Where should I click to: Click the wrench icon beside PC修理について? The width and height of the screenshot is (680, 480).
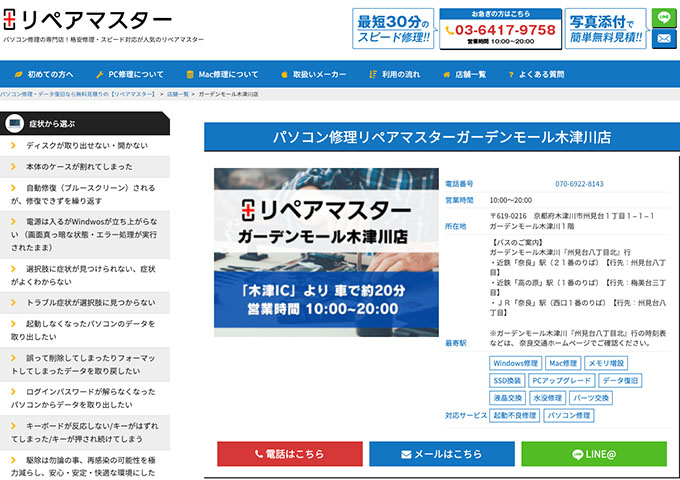tap(100, 75)
